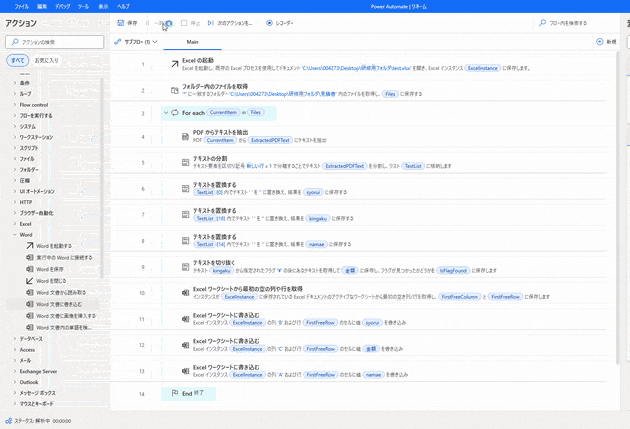The height and width of the screenshot is (429, 630).
Task: Open the 表示 menu
Action: tap(103, 6)
